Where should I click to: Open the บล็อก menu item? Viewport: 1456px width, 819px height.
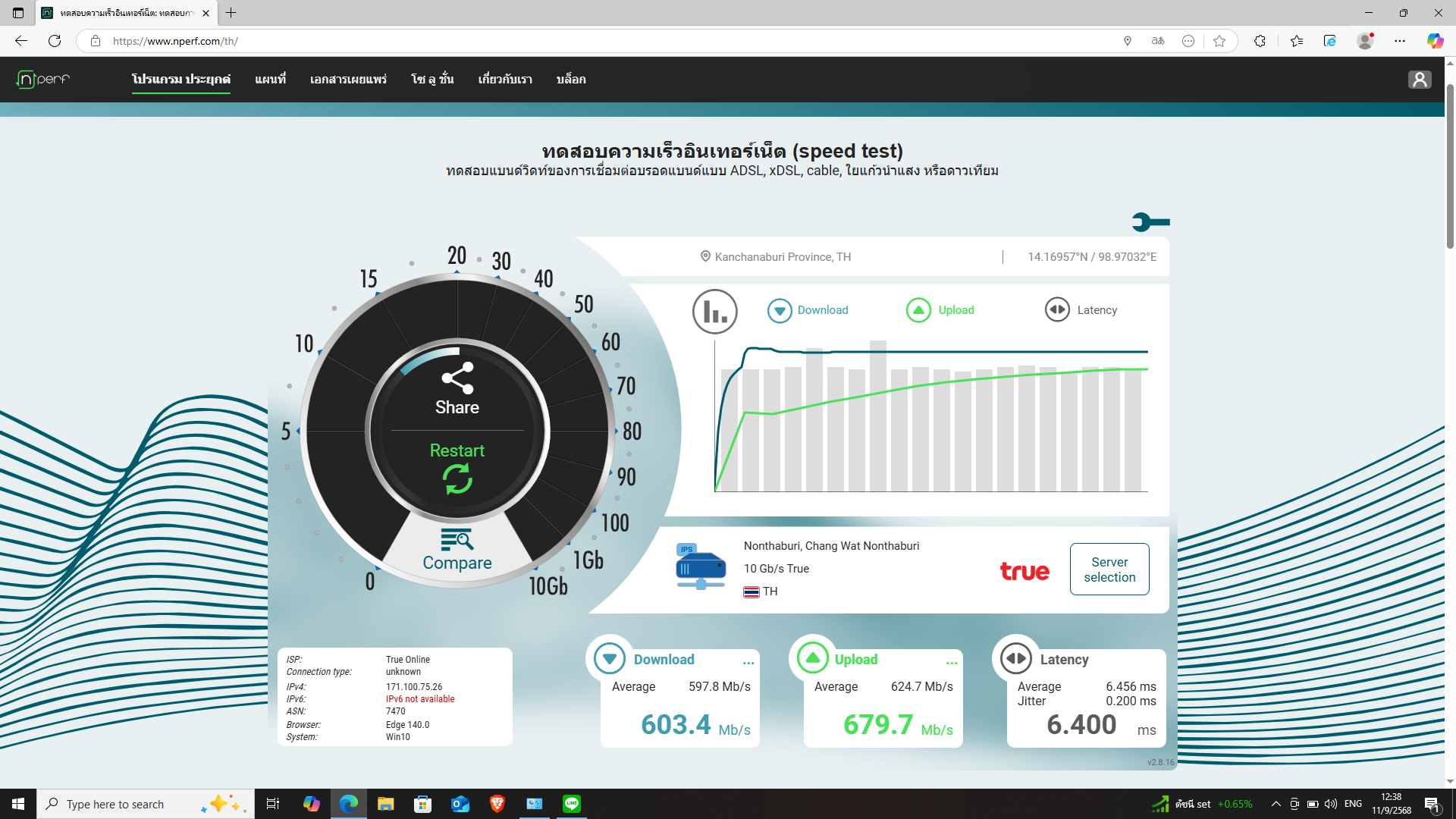[x=570, y=79]
